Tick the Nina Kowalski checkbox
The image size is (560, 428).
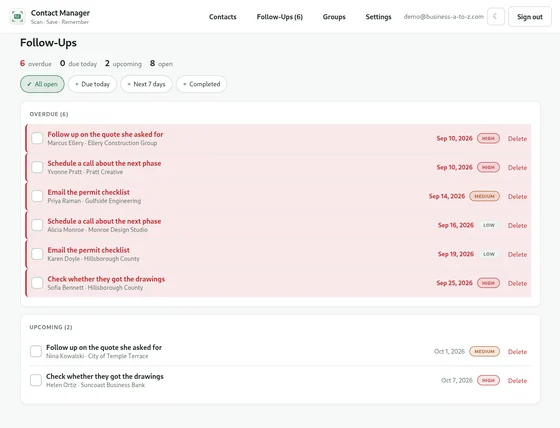(36, 351)
